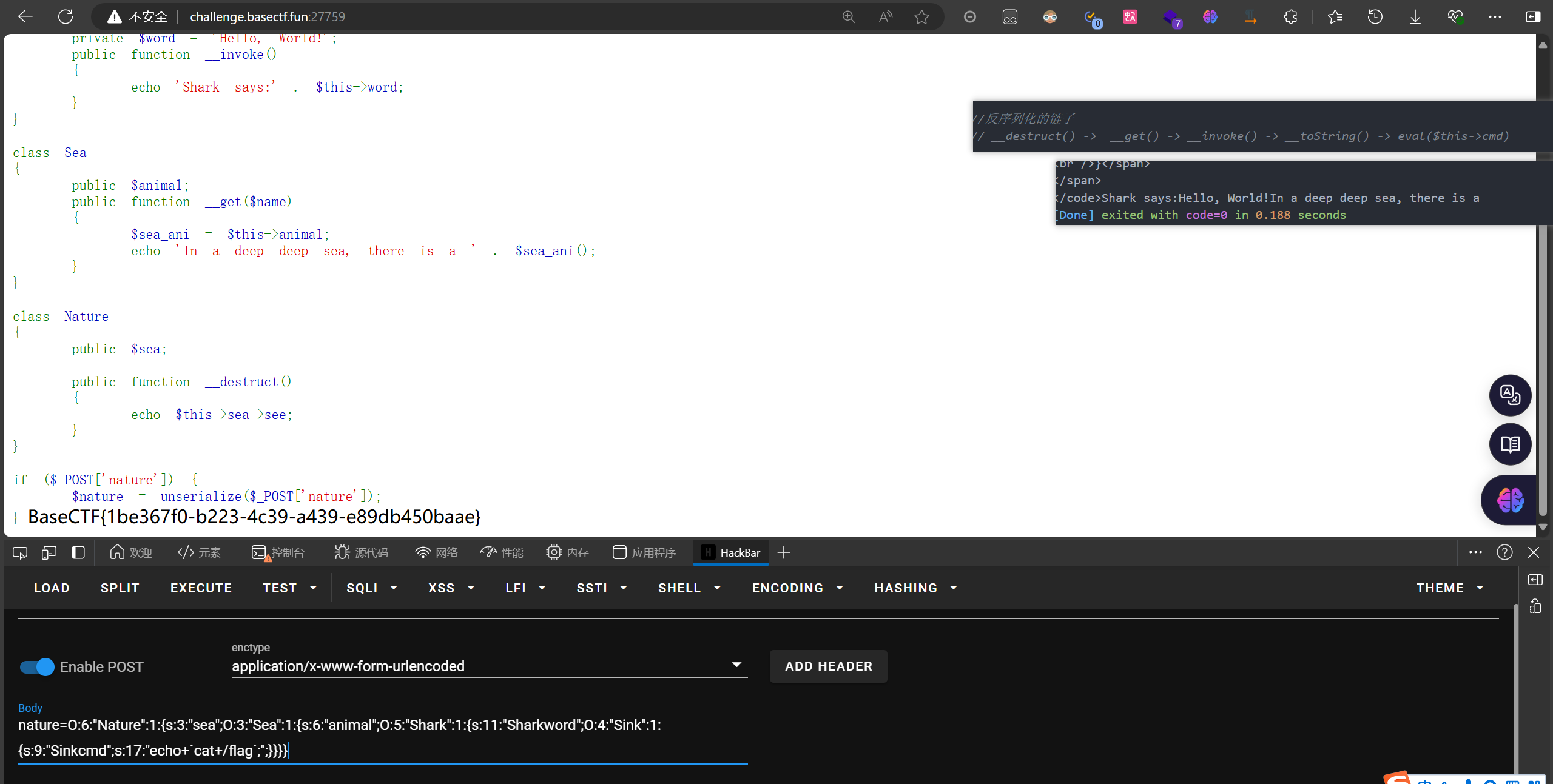Expand the SSTI dropdown menu
Screen dimensions: 1553x784
602,588
